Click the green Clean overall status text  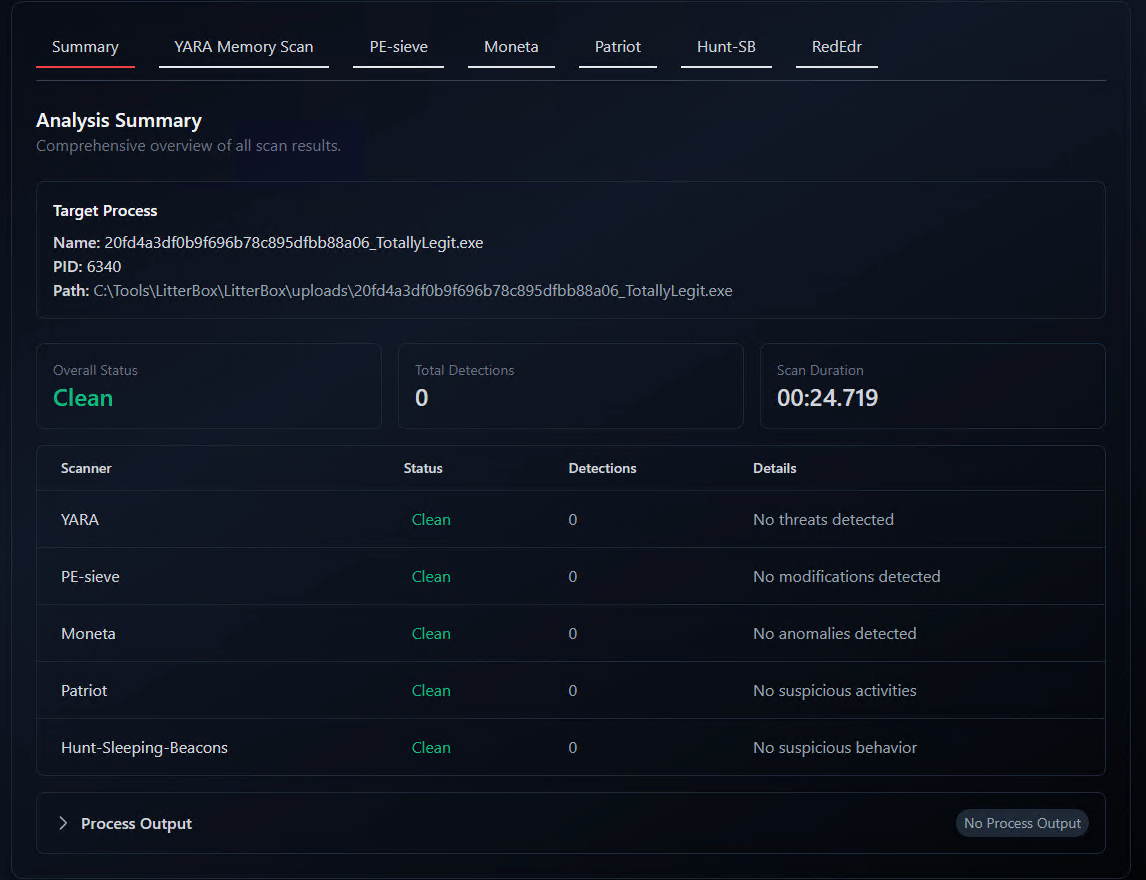click(x=83, y=398)
